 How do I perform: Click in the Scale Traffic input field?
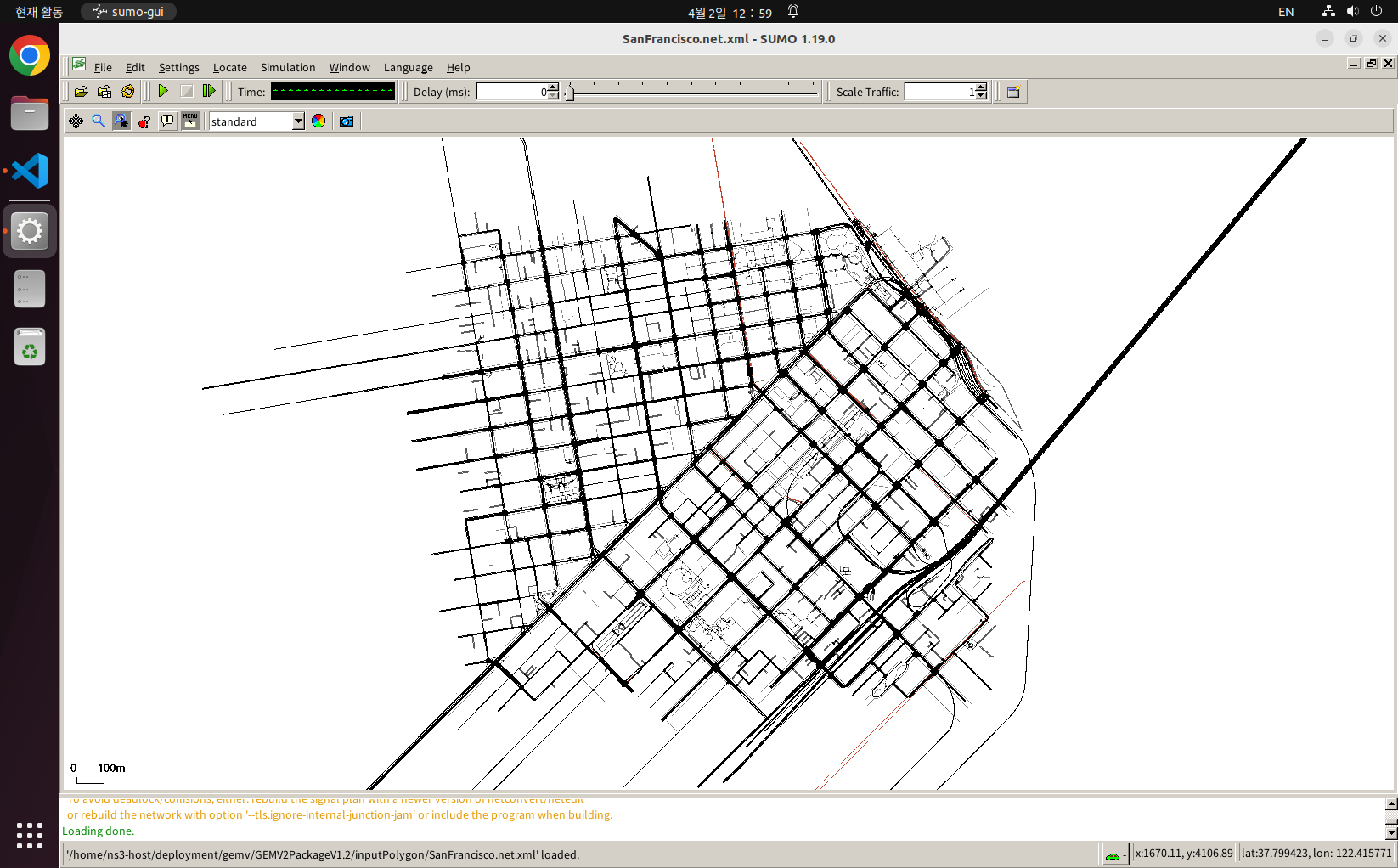(x=939, y=92)
